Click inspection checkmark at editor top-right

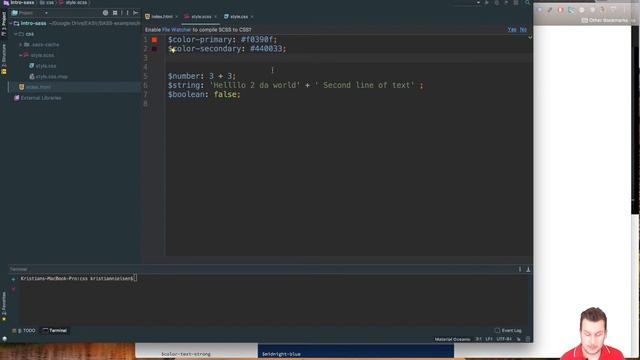click(530, 38)
